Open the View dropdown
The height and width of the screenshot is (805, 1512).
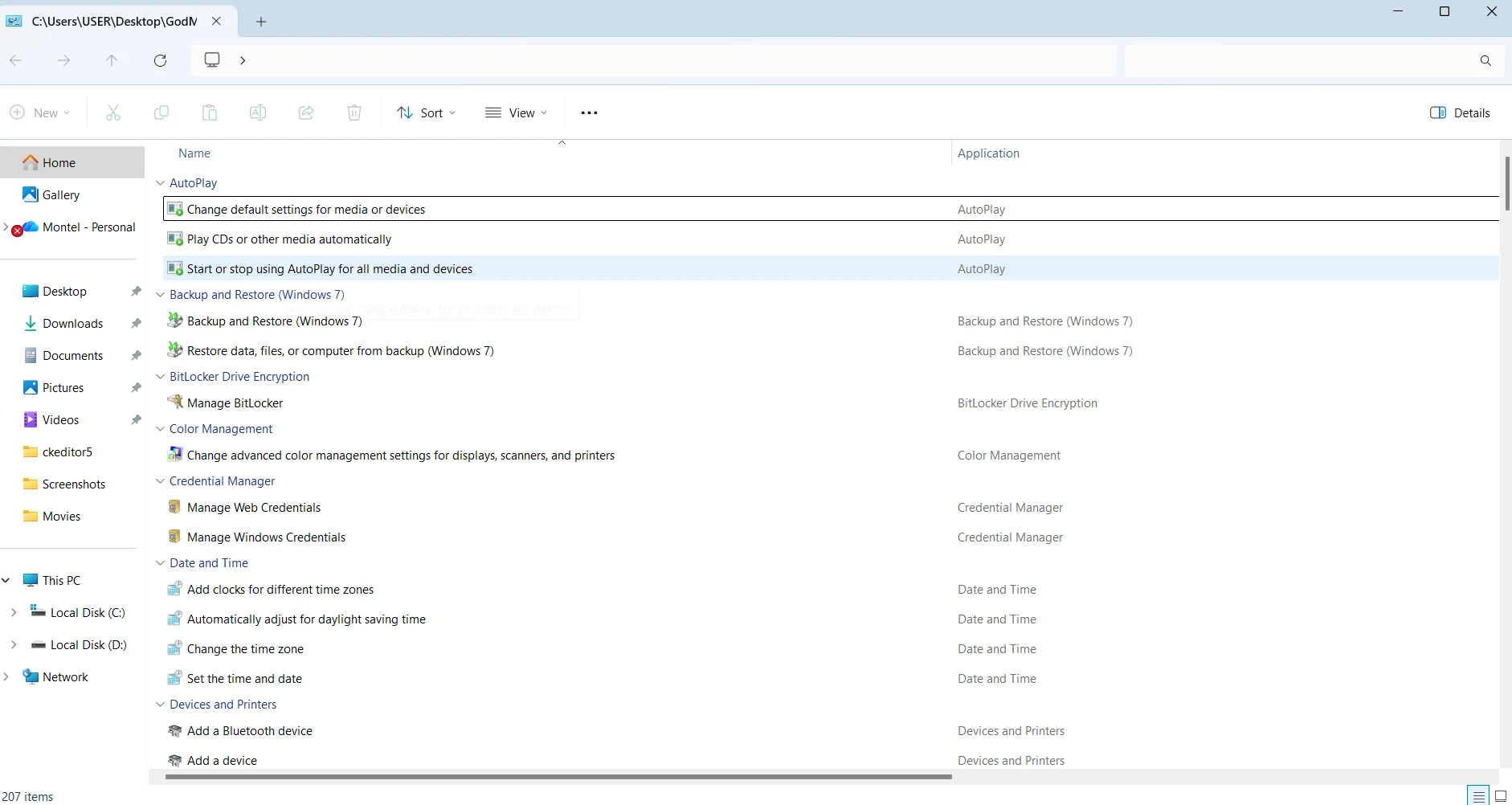(516, 112)
